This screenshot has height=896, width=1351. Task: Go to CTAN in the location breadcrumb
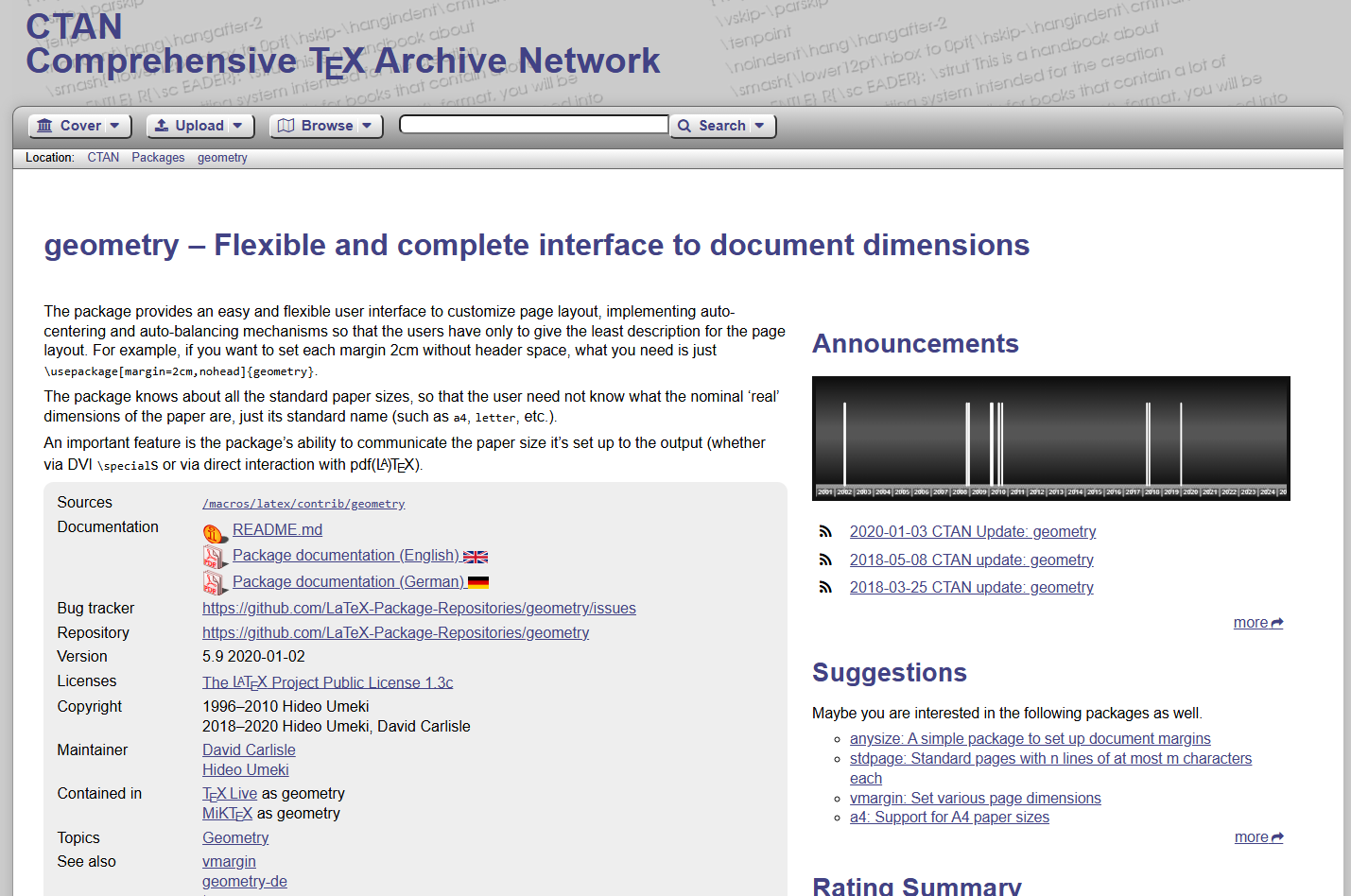tap(103, 158)
